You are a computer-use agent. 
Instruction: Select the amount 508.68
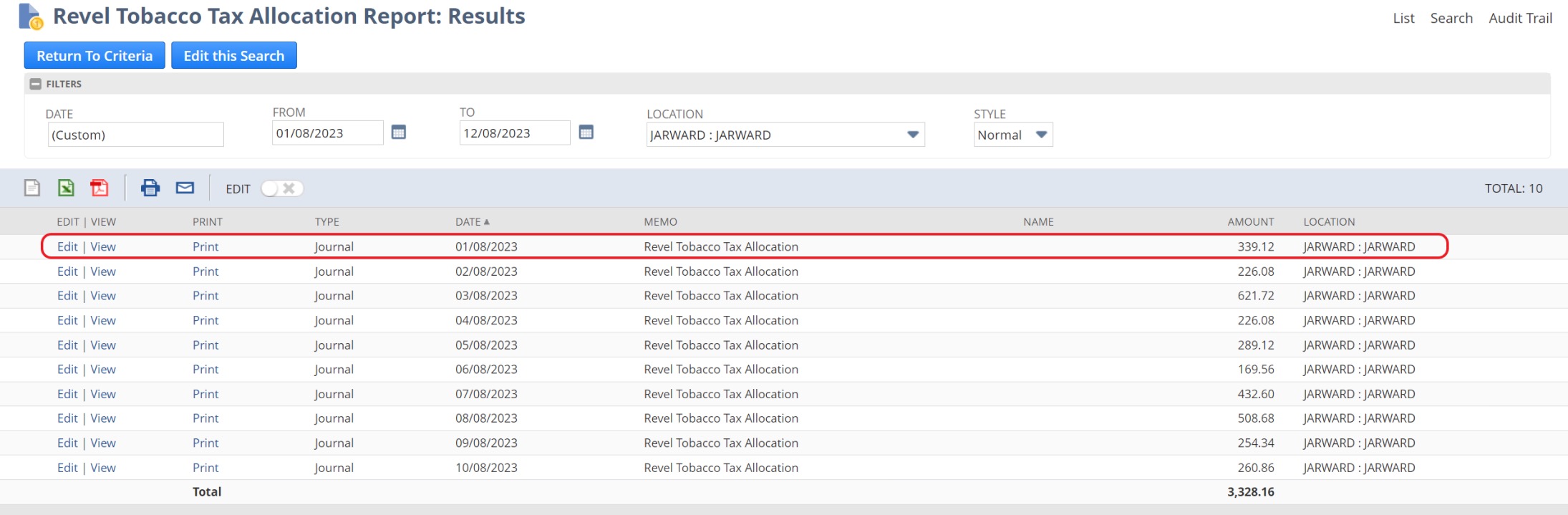tap(1256, 418)
